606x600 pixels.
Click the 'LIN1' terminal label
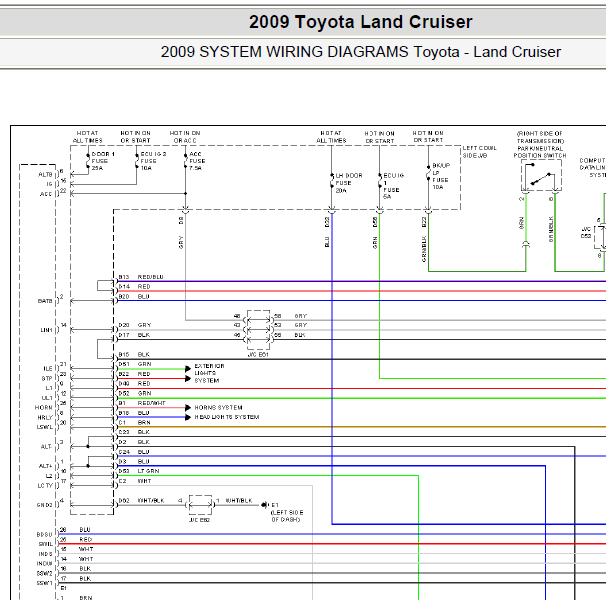[x=46, y=330]
